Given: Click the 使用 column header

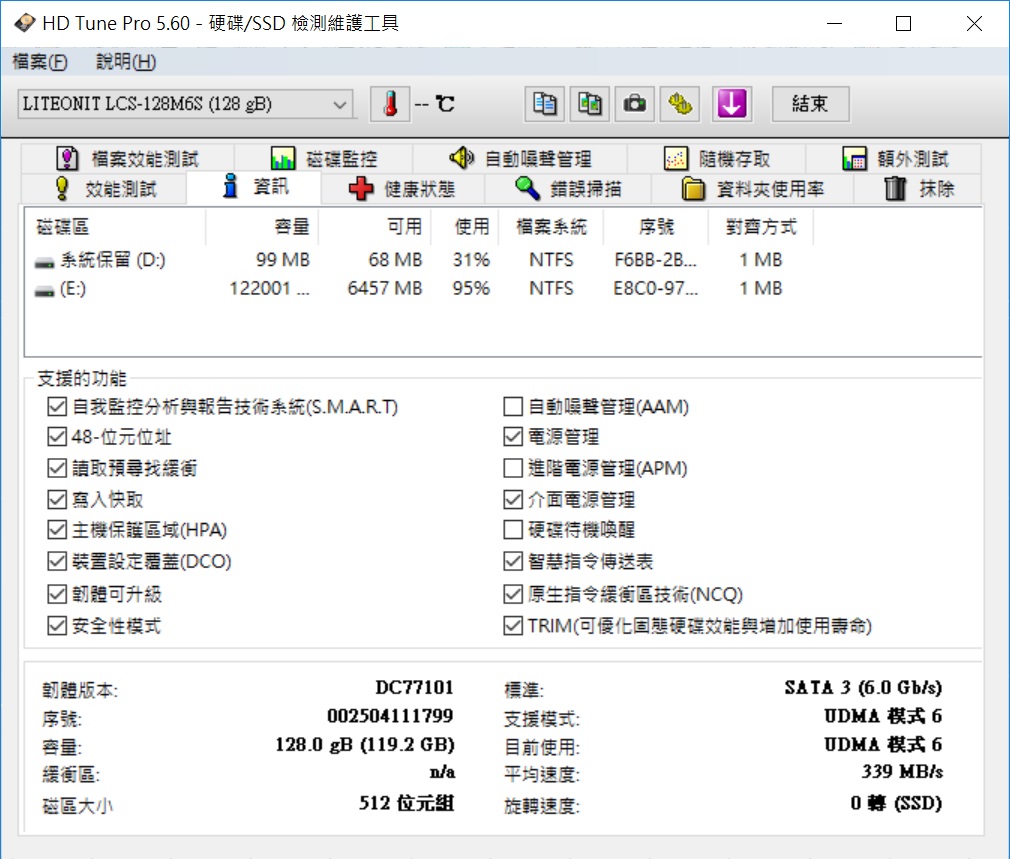Looking at the screenshot, I should coord(464,227).
